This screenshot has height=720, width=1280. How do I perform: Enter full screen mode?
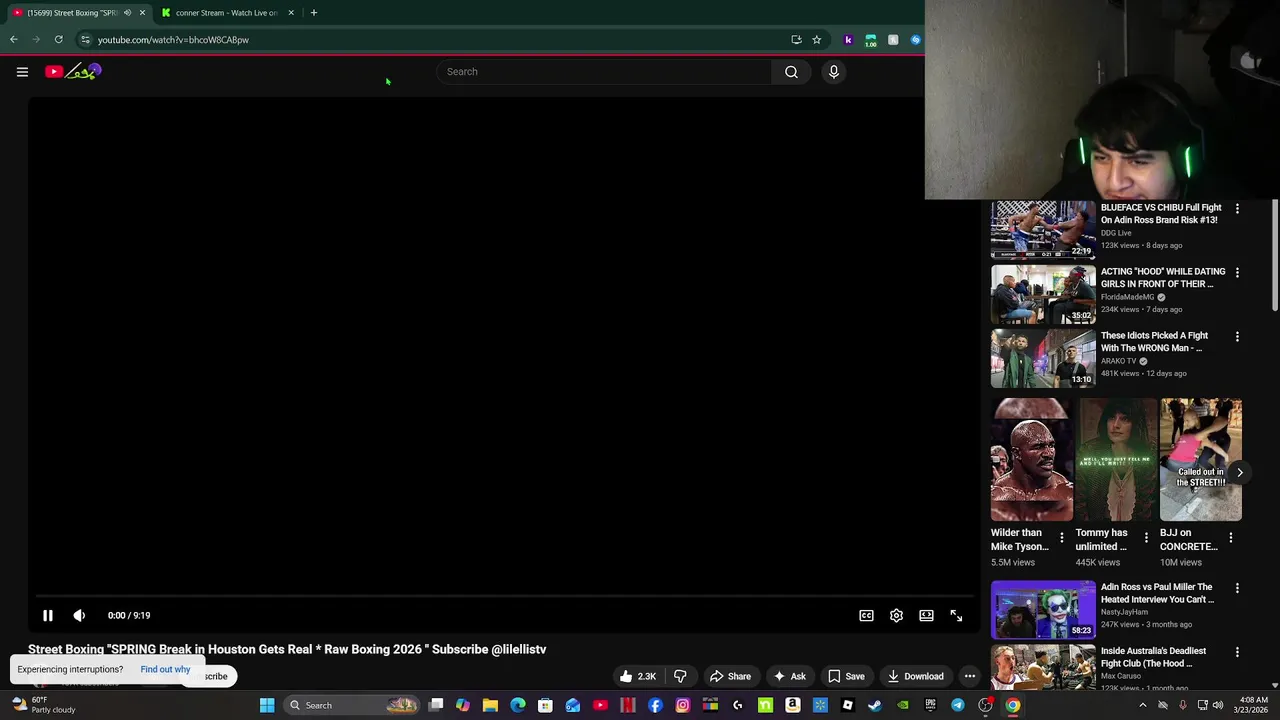[956, 615]
